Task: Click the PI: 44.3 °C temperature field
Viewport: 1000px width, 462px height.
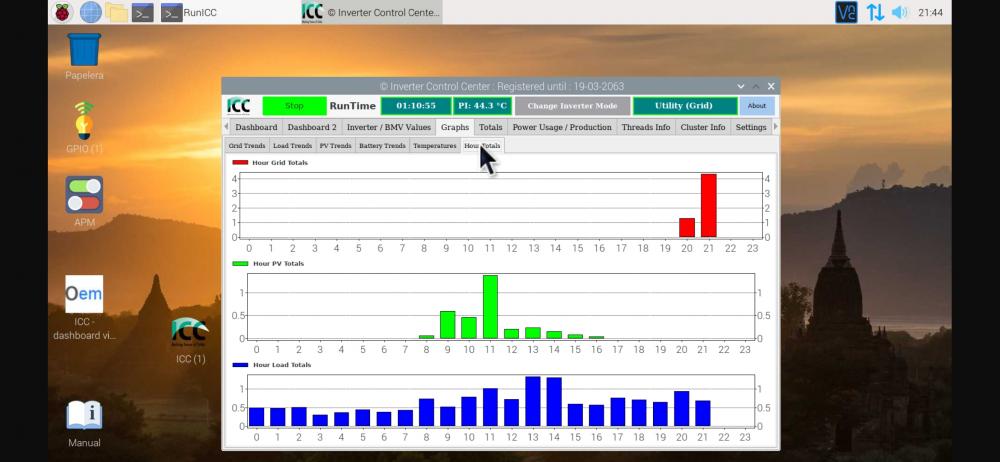Action: tap(482, 106)
